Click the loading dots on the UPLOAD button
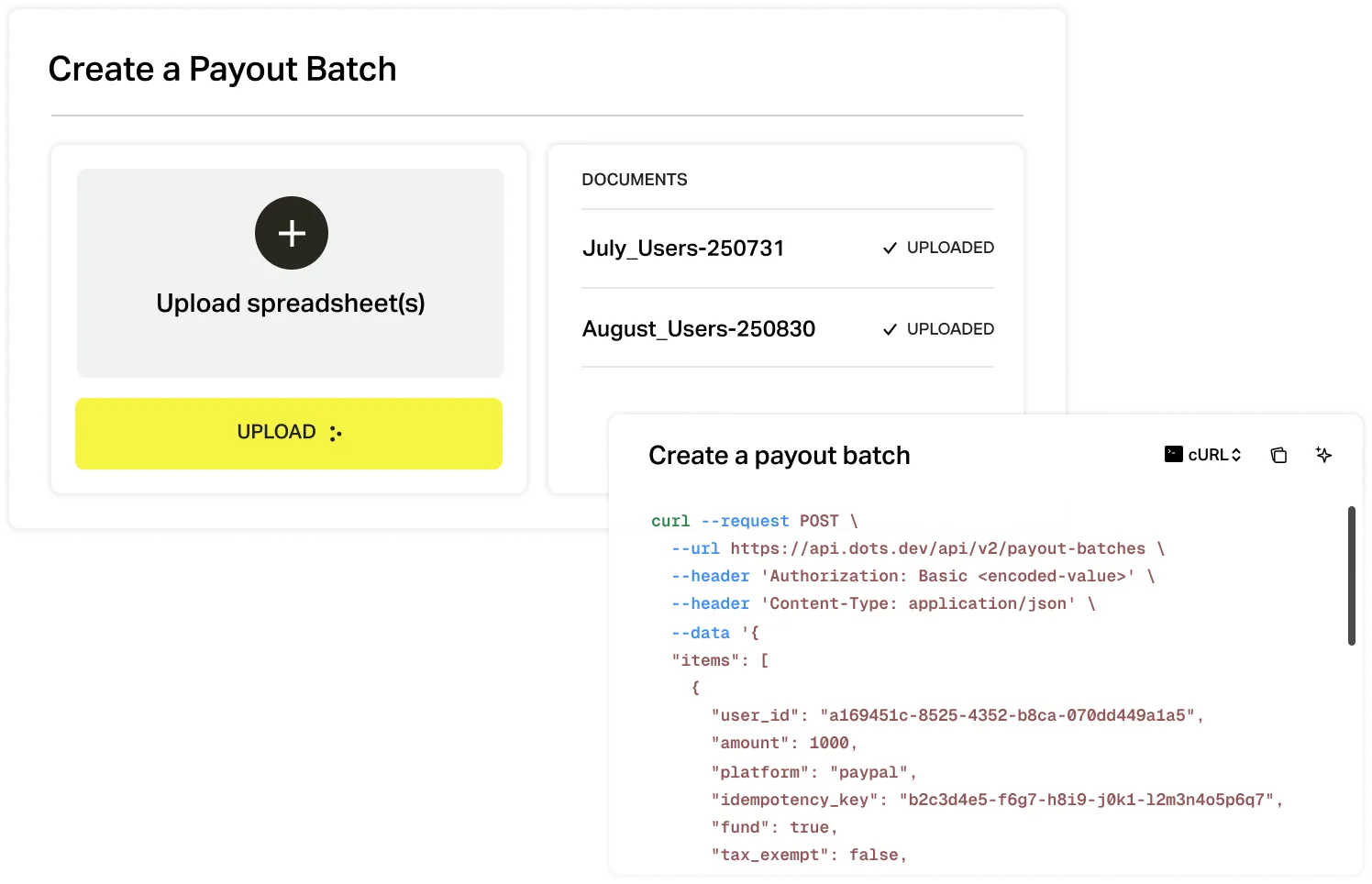The width and height of the screenshot is (1372, 884). pyautogui.click(x=336, y=433)
